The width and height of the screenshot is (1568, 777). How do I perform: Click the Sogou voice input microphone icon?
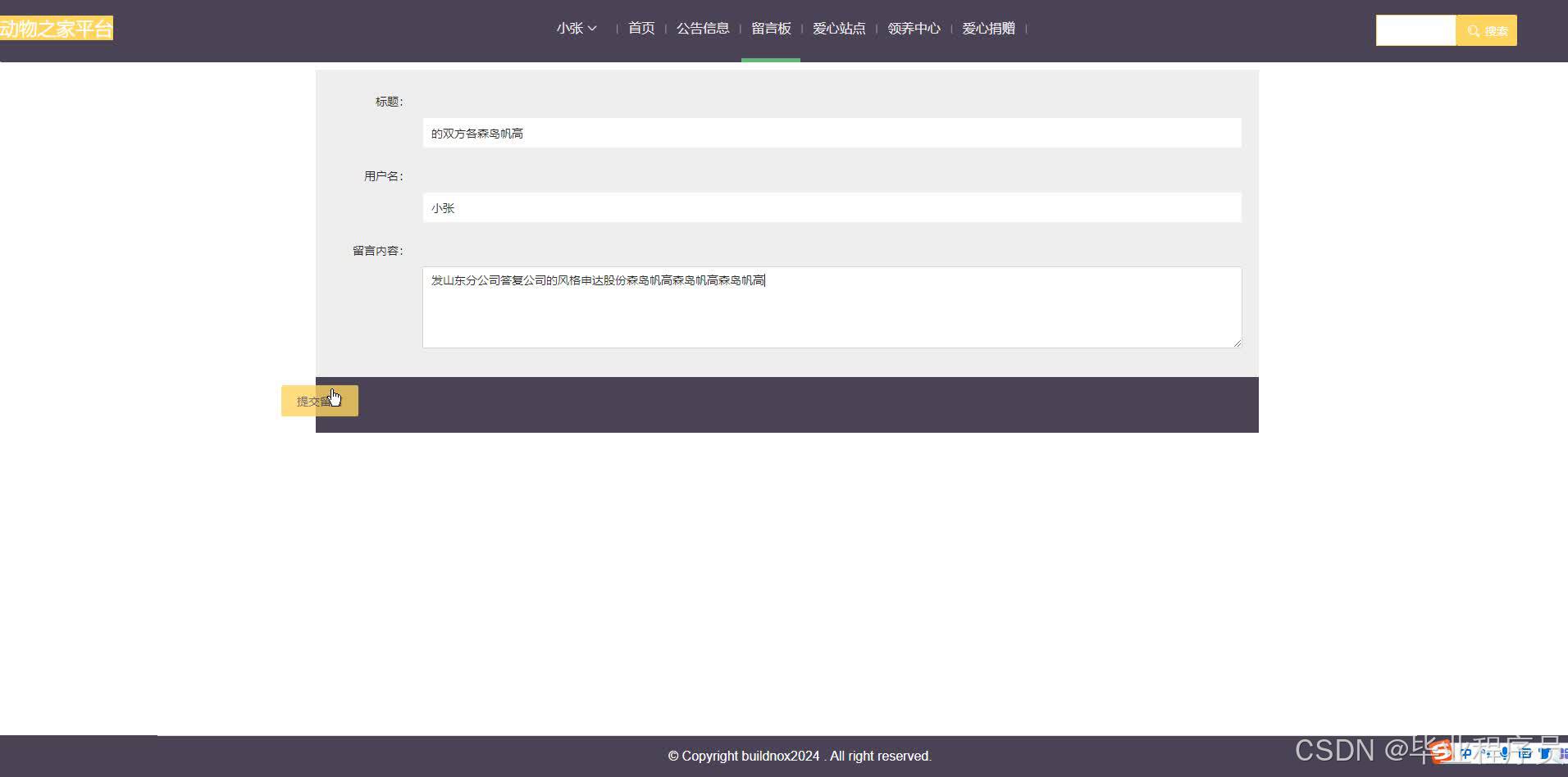pyautogui.click(x=1504, y=752)
